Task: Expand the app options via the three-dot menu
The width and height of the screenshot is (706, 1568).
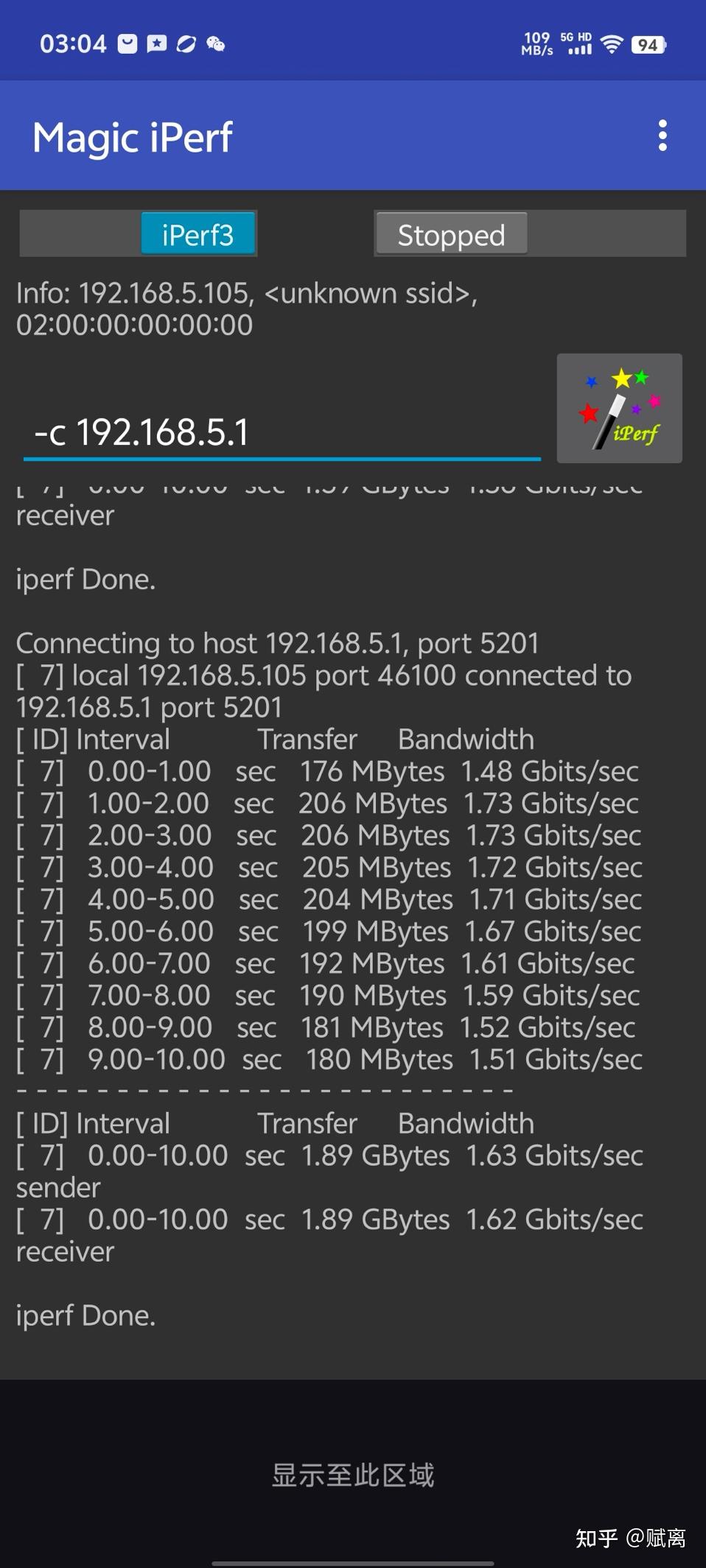Action: point(664,136)
